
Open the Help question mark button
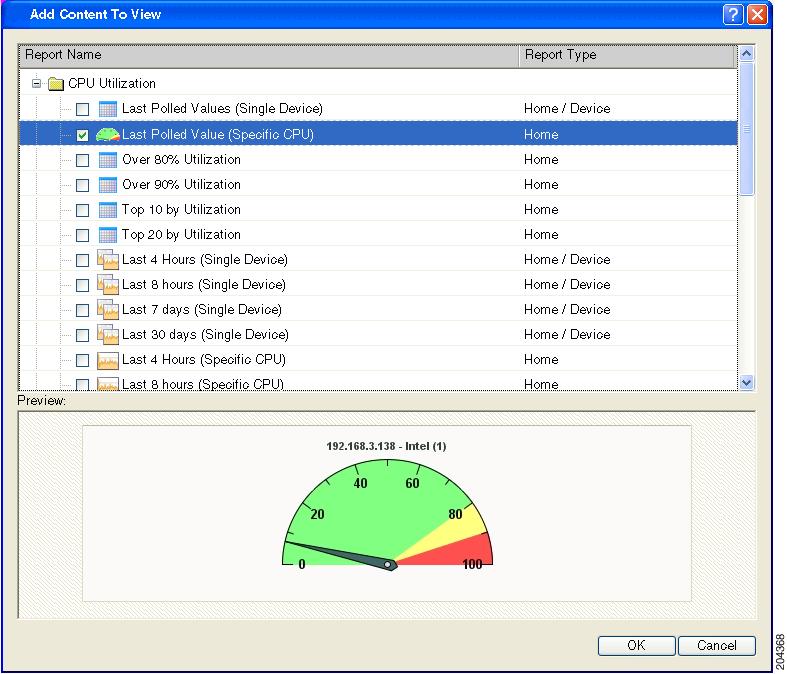(733, 14)
